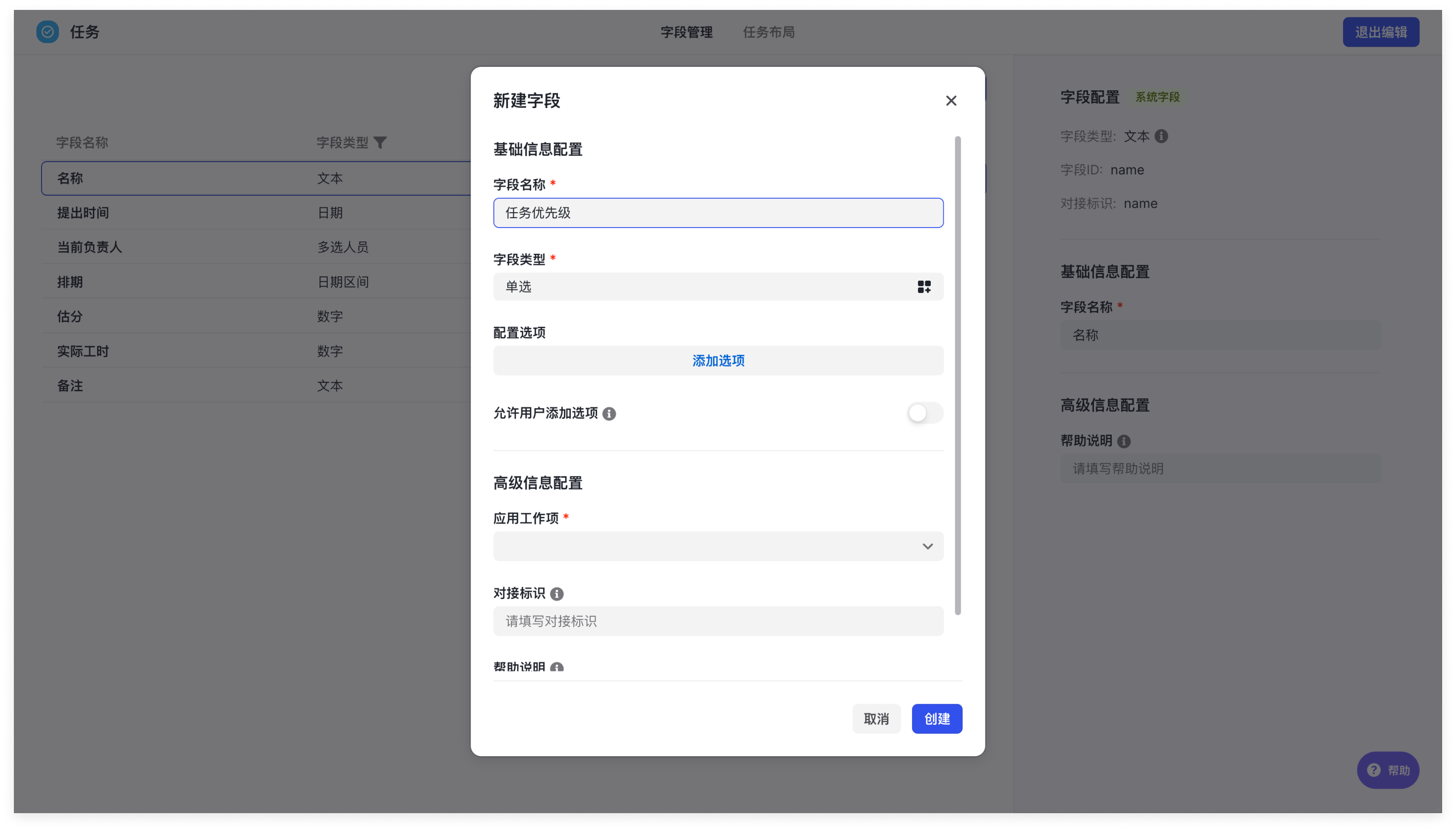Select the 排期 row in field list
Screen dimensions: 1456x831
point(256,282)
